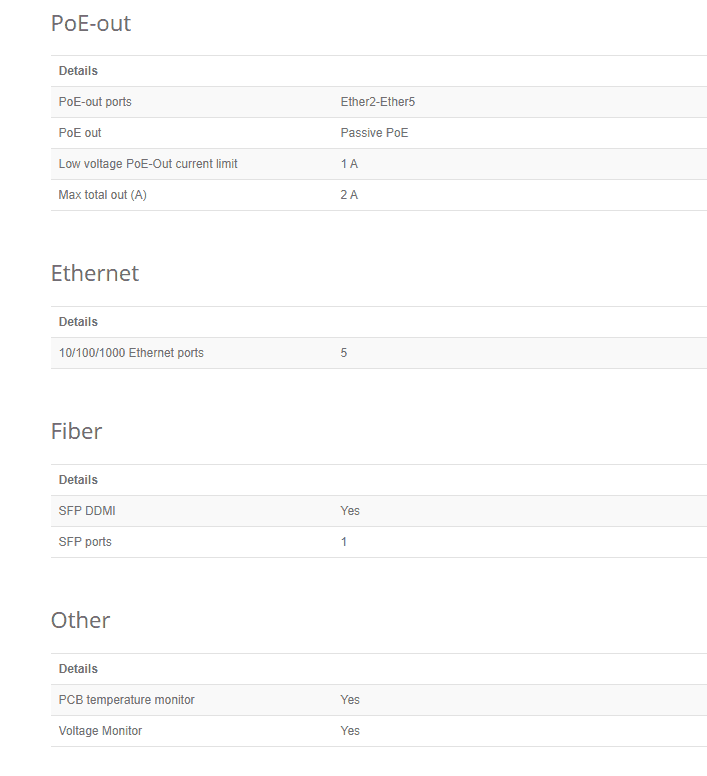This screenshot has height=776, width=707.
Task: Select the PoE out row label
Action: tap(80, 133)
